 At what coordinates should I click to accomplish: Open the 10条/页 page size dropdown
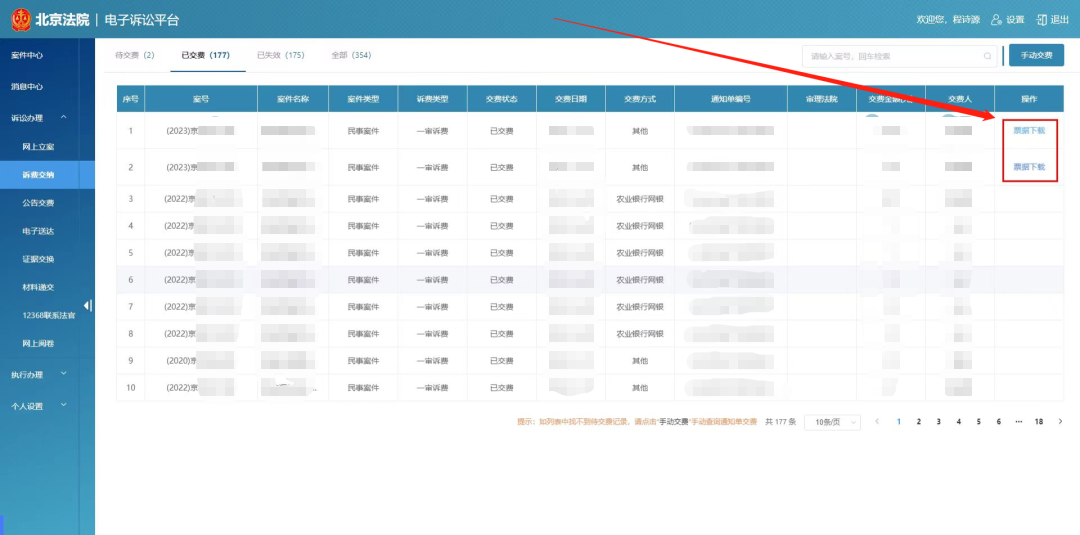(x=832, y=422)
